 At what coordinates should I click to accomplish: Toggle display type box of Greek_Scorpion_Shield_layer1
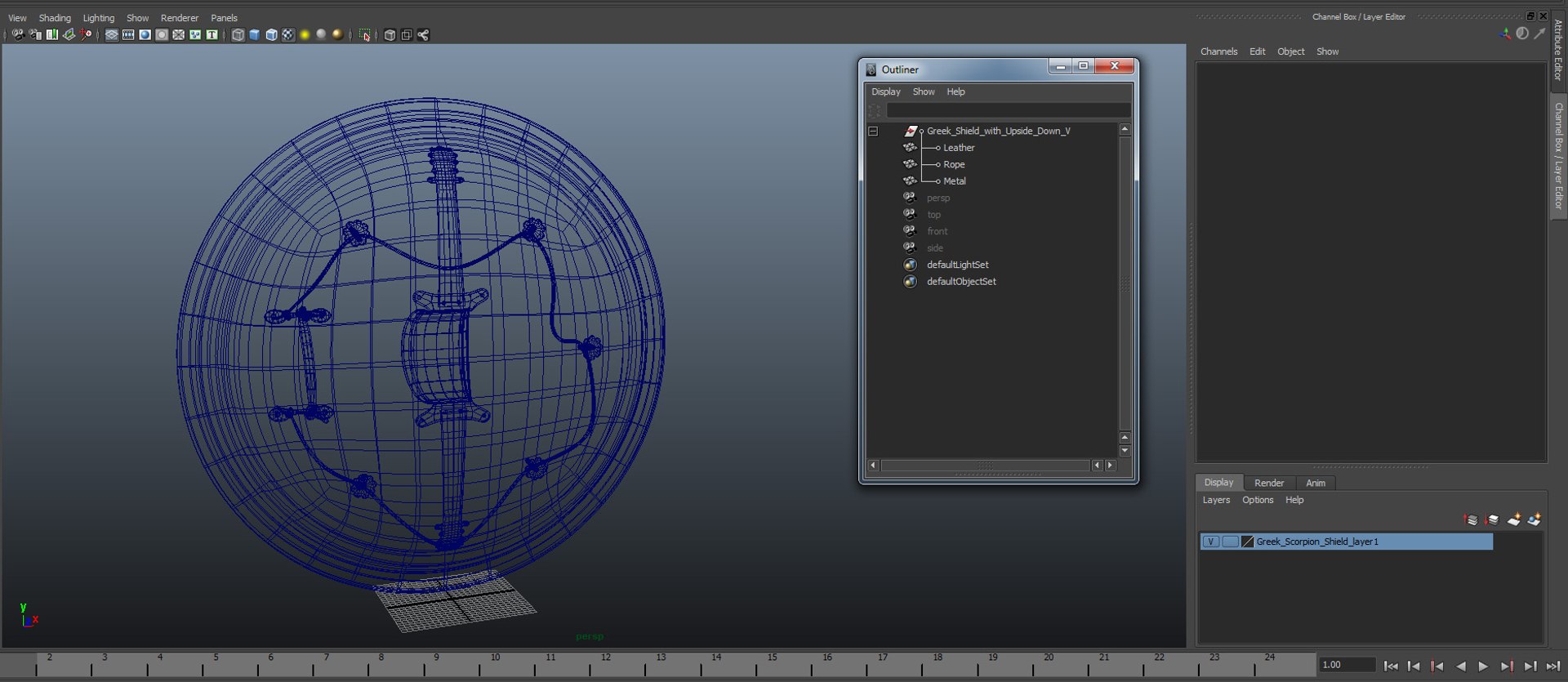[1230, 542]
